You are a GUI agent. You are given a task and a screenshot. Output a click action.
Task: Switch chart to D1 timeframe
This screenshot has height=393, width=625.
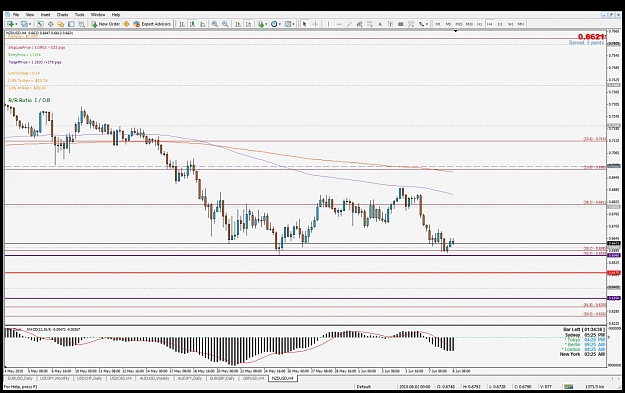[500, 24]
